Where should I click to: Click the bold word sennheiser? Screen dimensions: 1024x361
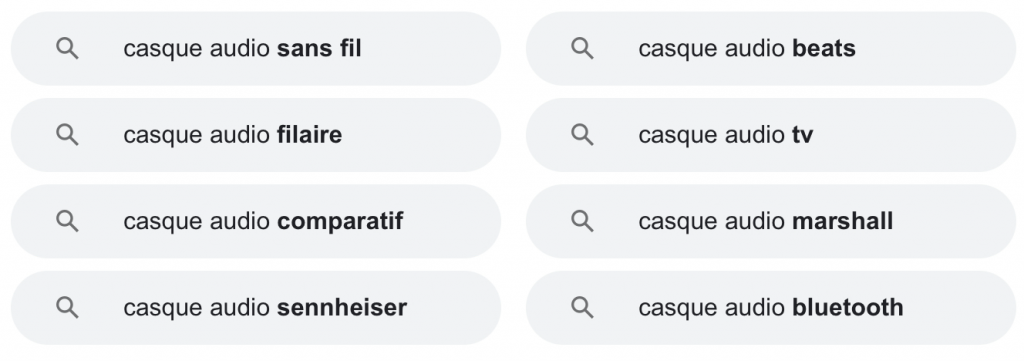pos(342,307)
